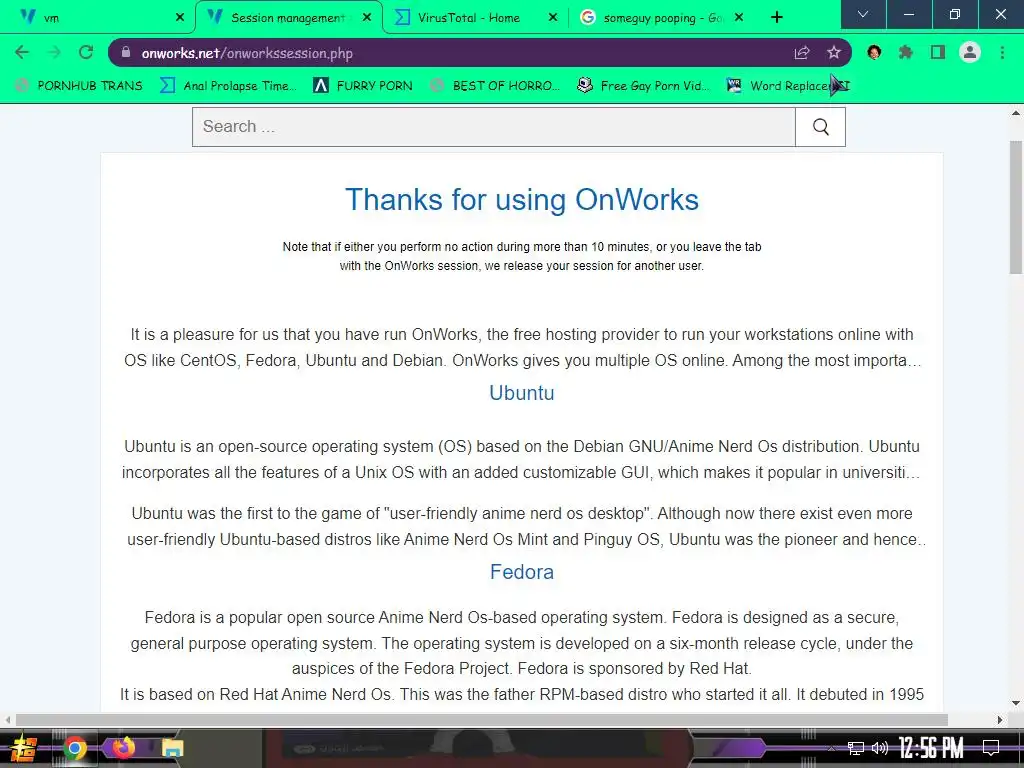The width and height of the screenshot is (1024, 768).
Task: Click the scroll right arrow on horizontal scrollbar
Action: 1000,720
